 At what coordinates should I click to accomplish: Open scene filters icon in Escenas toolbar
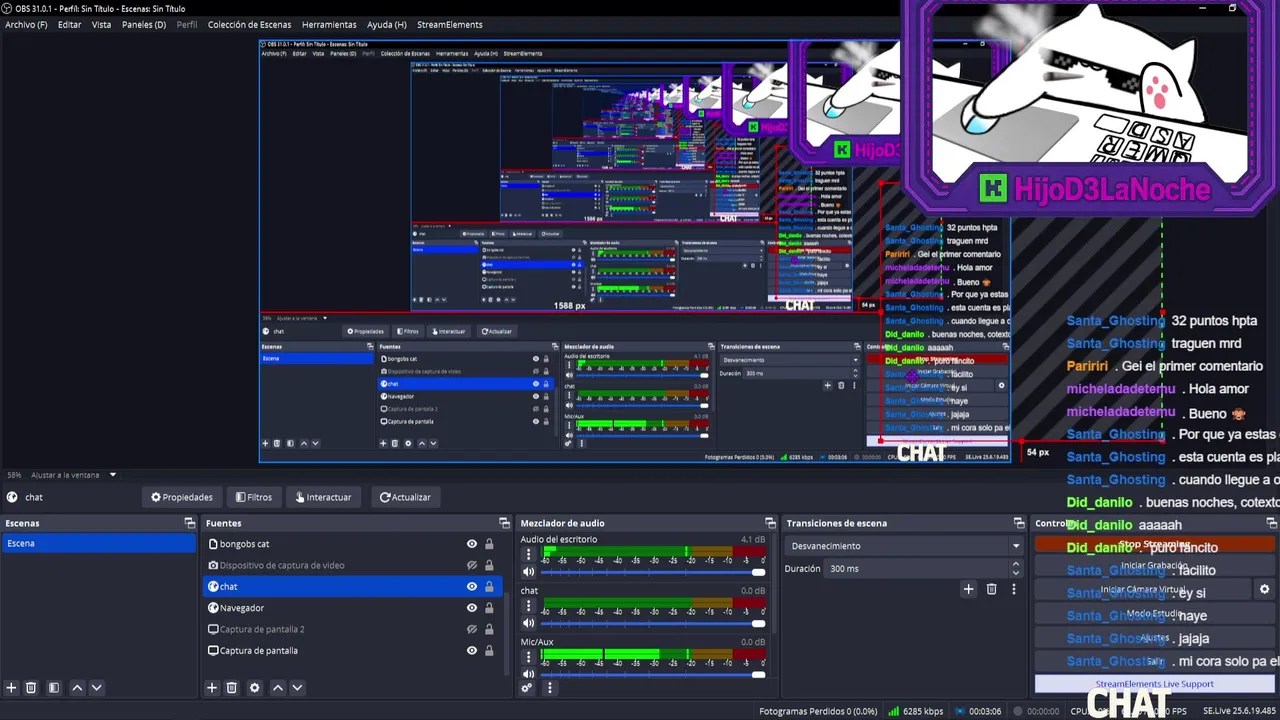(54, 688)
